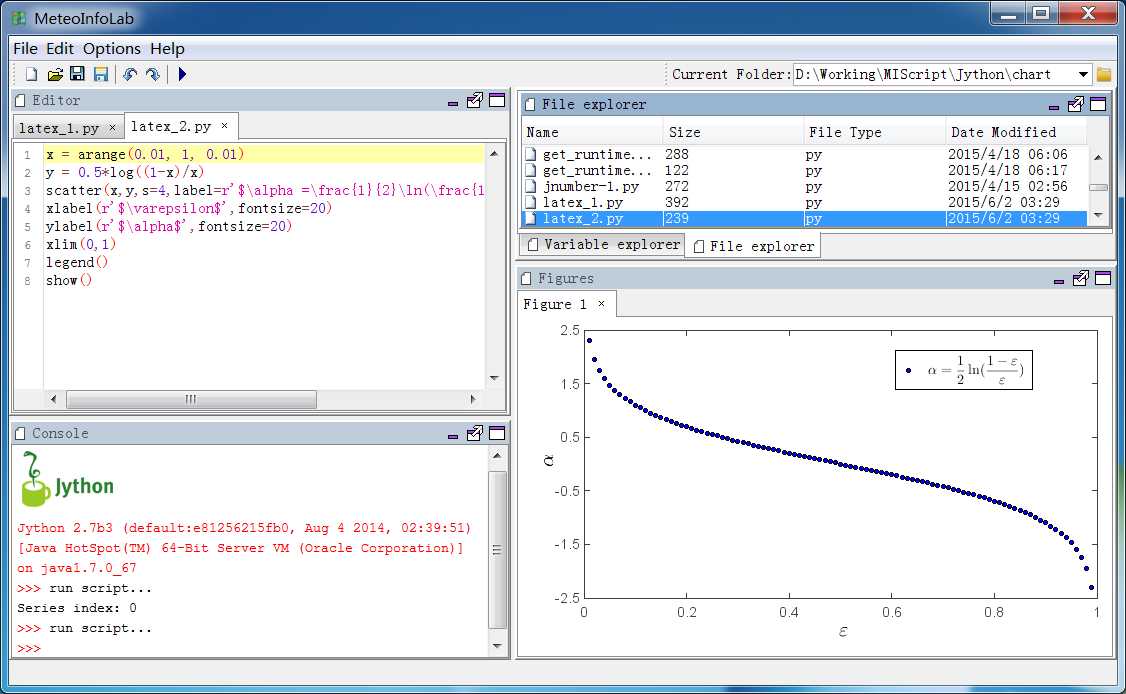Browse for a folder using the yellow folder icon
Screen dimensions: 1126x694
coord(1104,74)
